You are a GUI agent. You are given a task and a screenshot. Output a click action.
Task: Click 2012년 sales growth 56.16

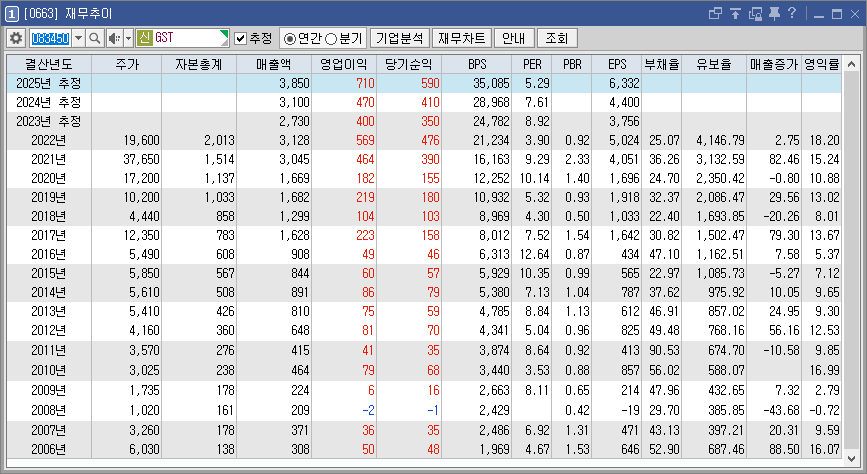tap(784, 330)
